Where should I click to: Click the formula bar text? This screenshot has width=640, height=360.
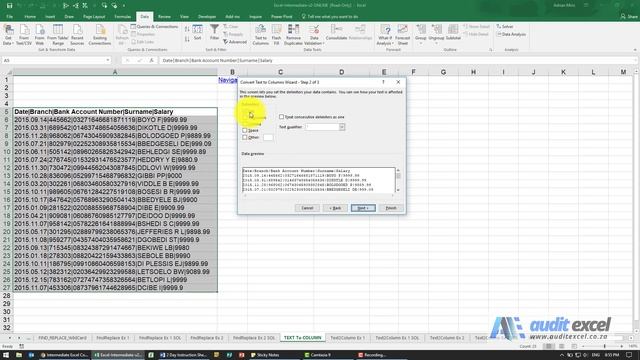[x=217, y=60]
